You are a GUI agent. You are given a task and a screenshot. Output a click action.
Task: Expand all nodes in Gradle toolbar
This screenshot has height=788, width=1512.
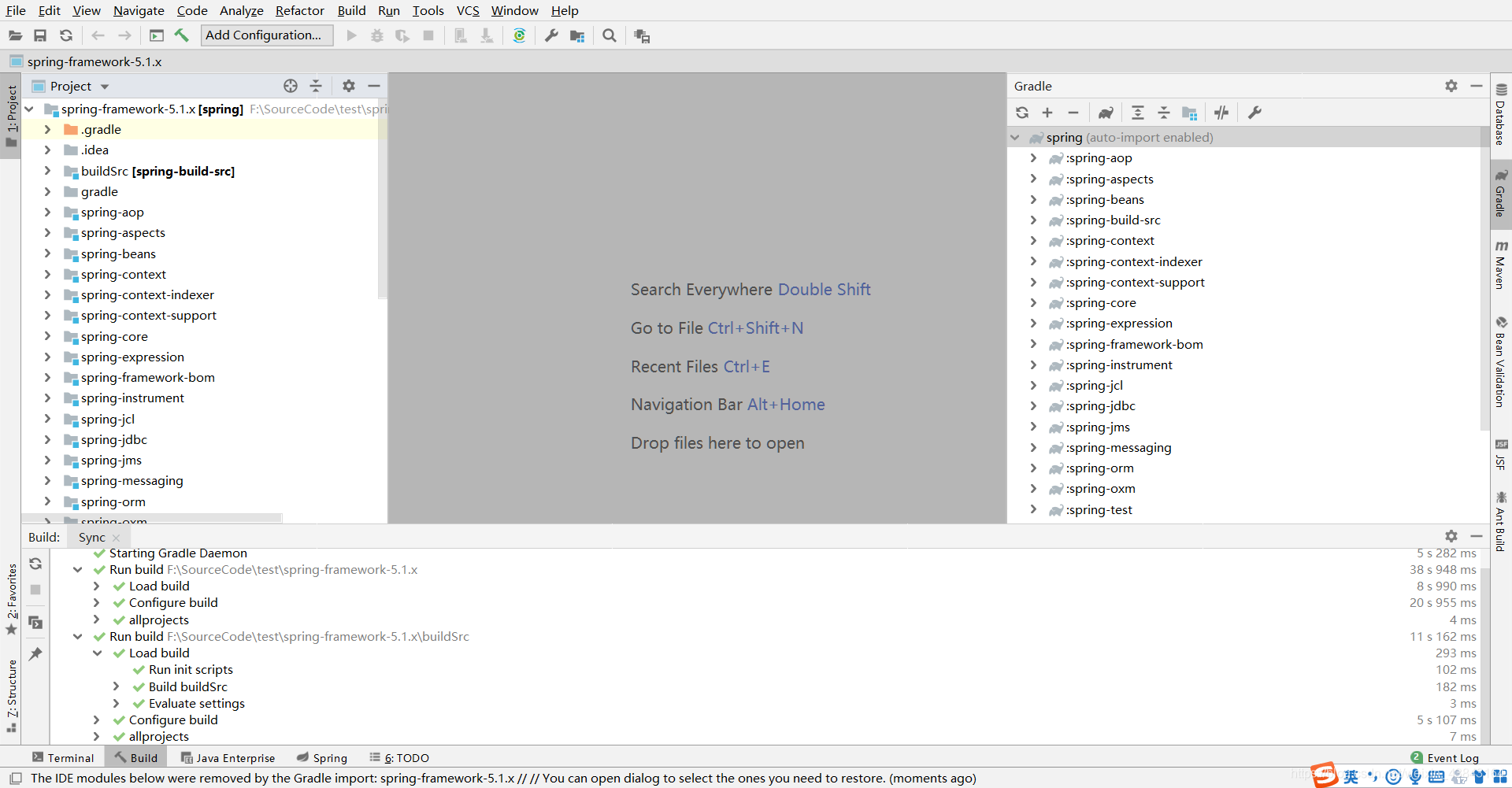pyautogui.click(x=1138, y=113)
